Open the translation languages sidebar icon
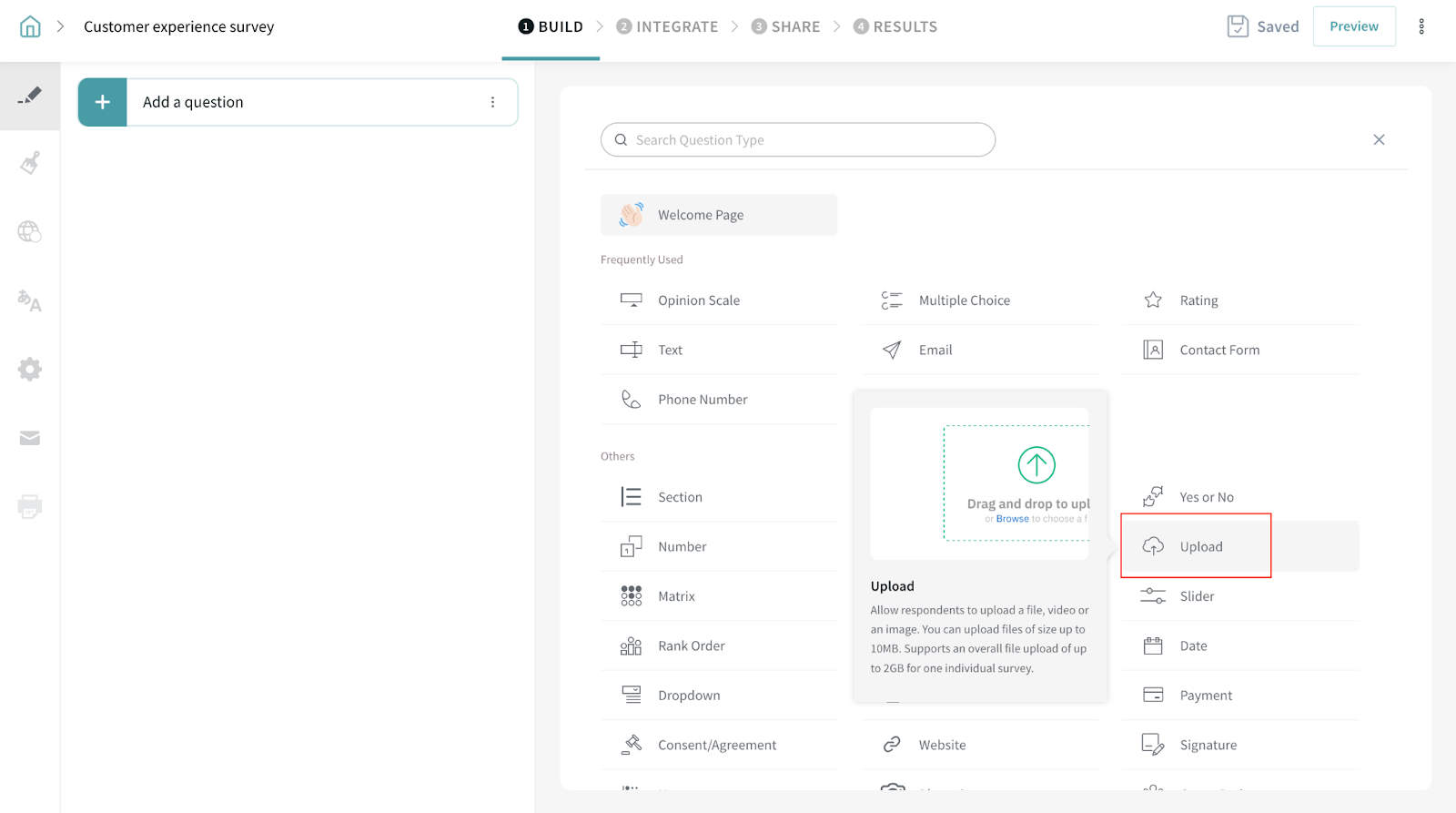The height and width of the screenshot is (813, 1456). (x=30, y=300)
